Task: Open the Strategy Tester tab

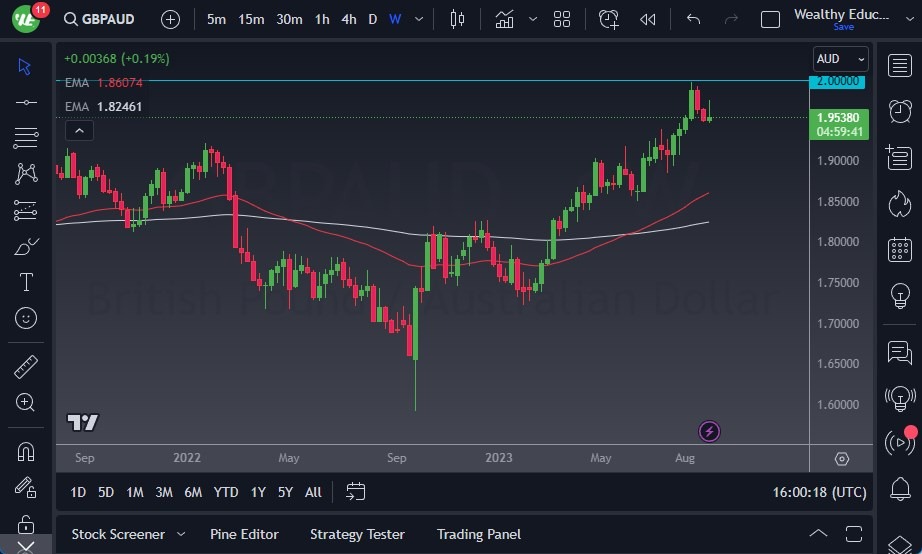Action: (x=357, y=534)
